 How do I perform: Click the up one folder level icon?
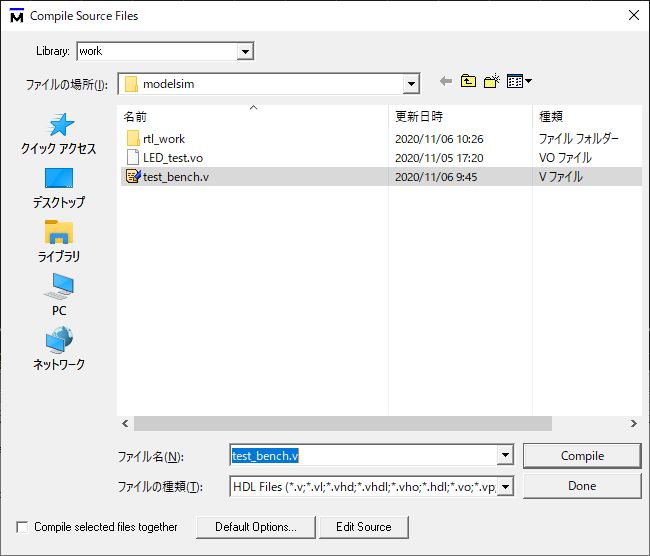coord(468,83)
